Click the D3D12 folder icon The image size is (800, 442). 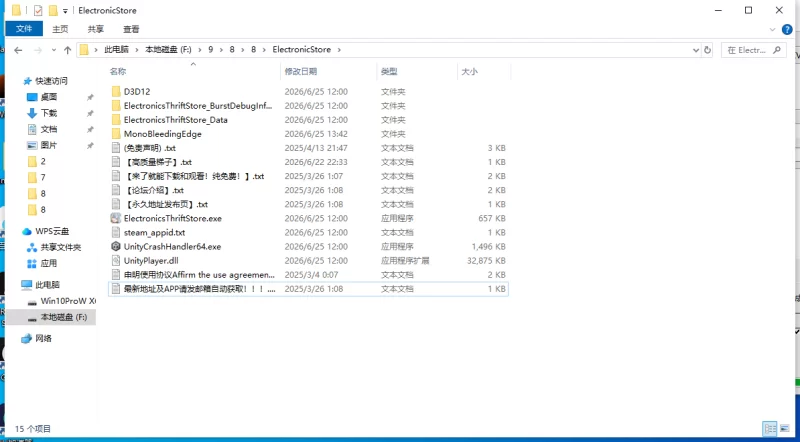(x=116, y=92)
